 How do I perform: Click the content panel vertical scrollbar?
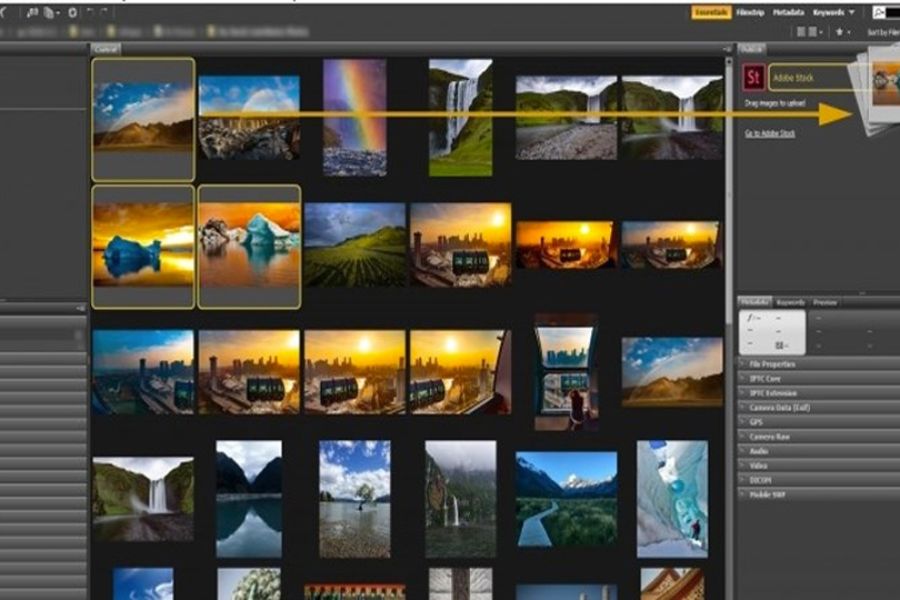728,200
